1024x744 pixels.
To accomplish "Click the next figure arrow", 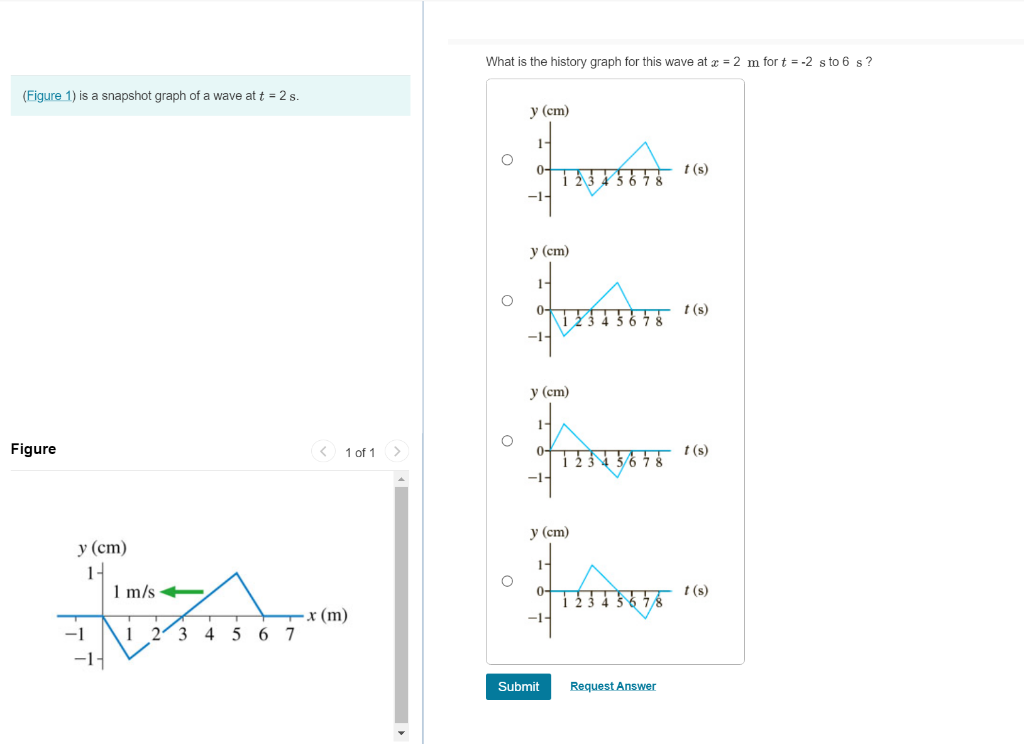I will (396, 451).
